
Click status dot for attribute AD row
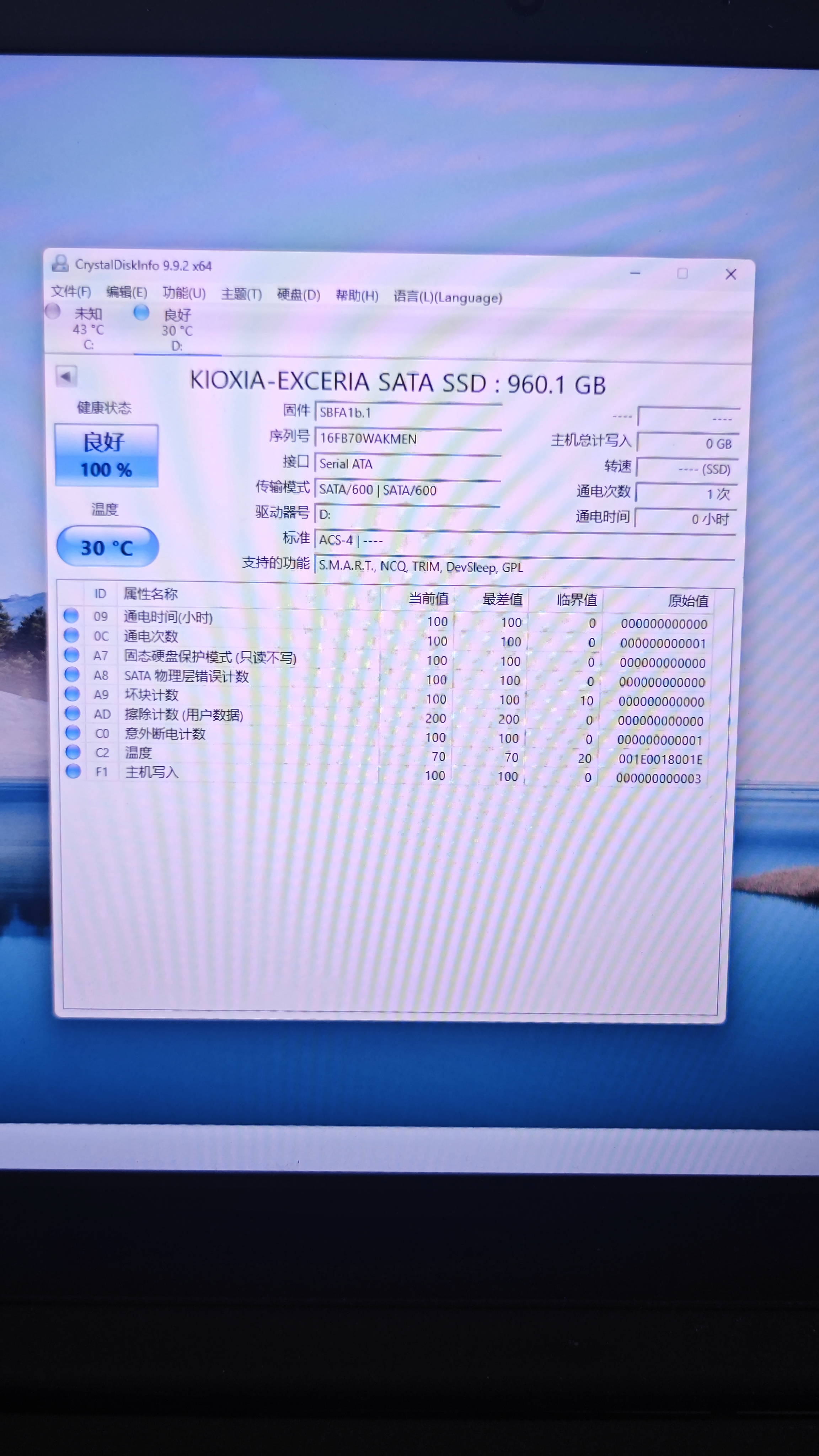coord(73,713)
